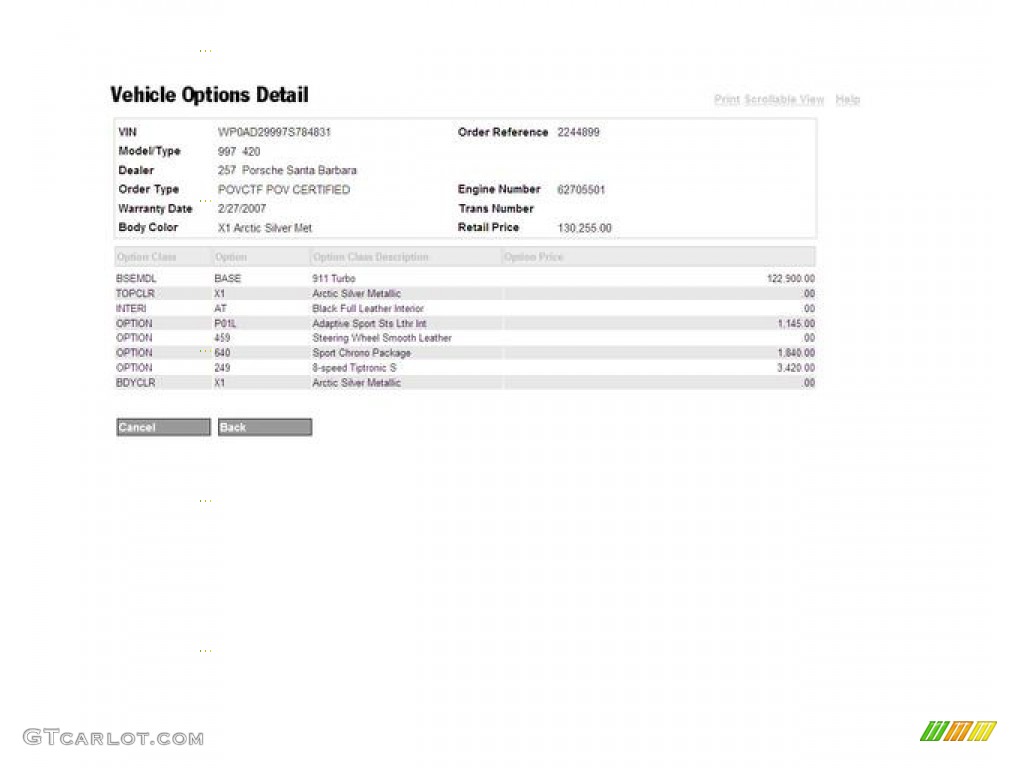Click Adaptive Sport Sts Lthr Int description
This screenshot has height=768, width=1024.
click(x=369, y=323)
